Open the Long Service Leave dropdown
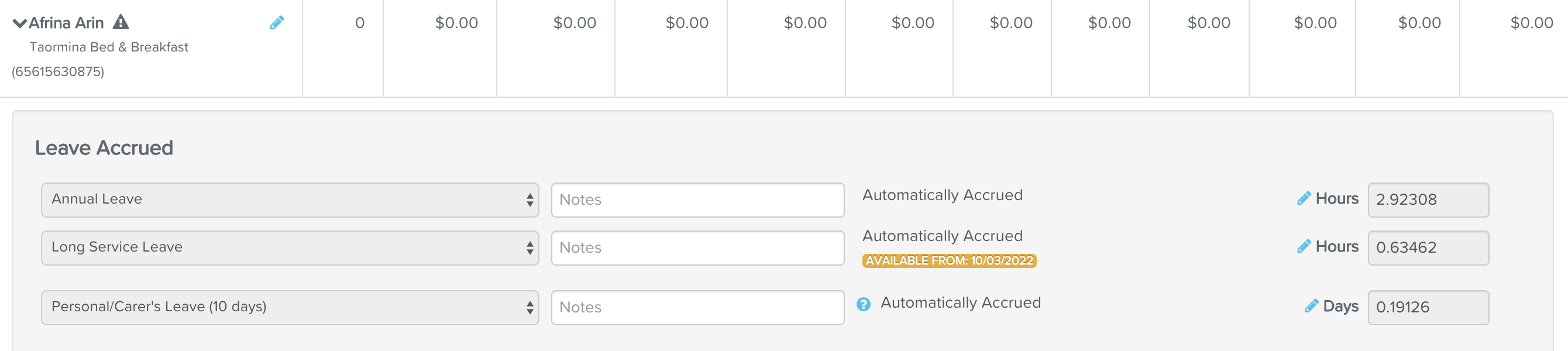1568x351 pixels. tap(290, 247)
